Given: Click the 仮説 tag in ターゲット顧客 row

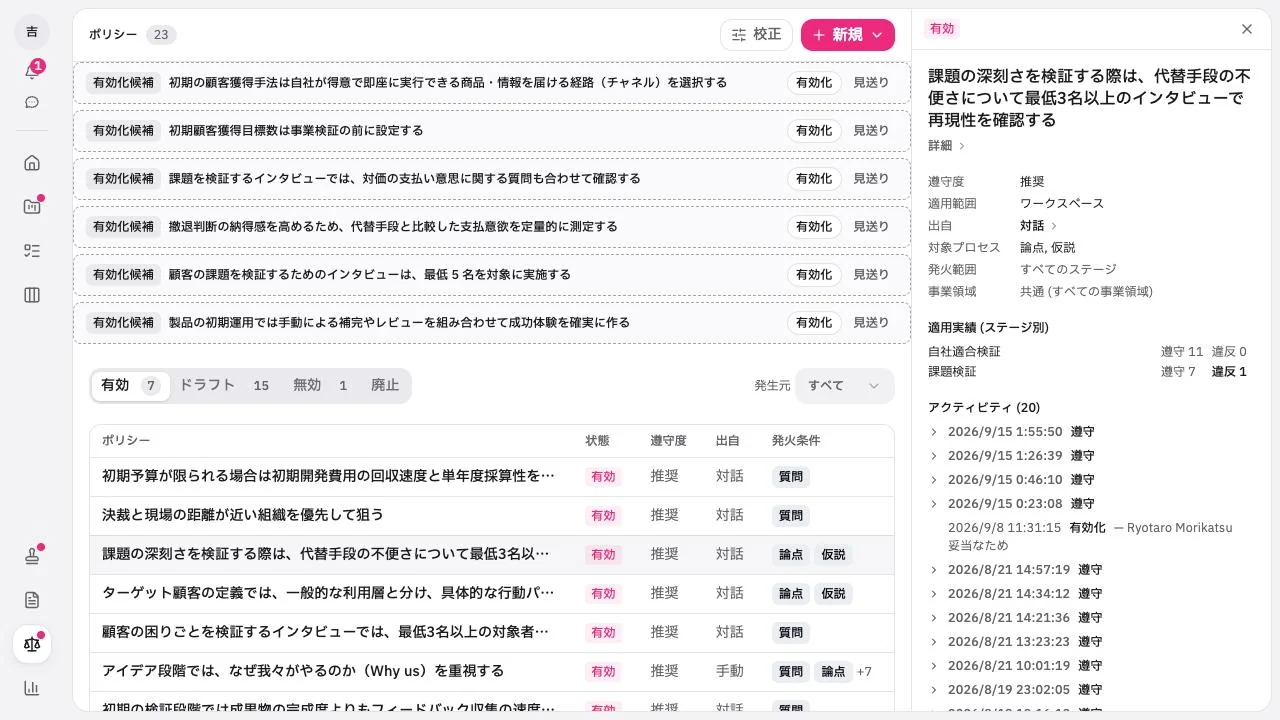Looking at the screenshot, I should [833, 594].
